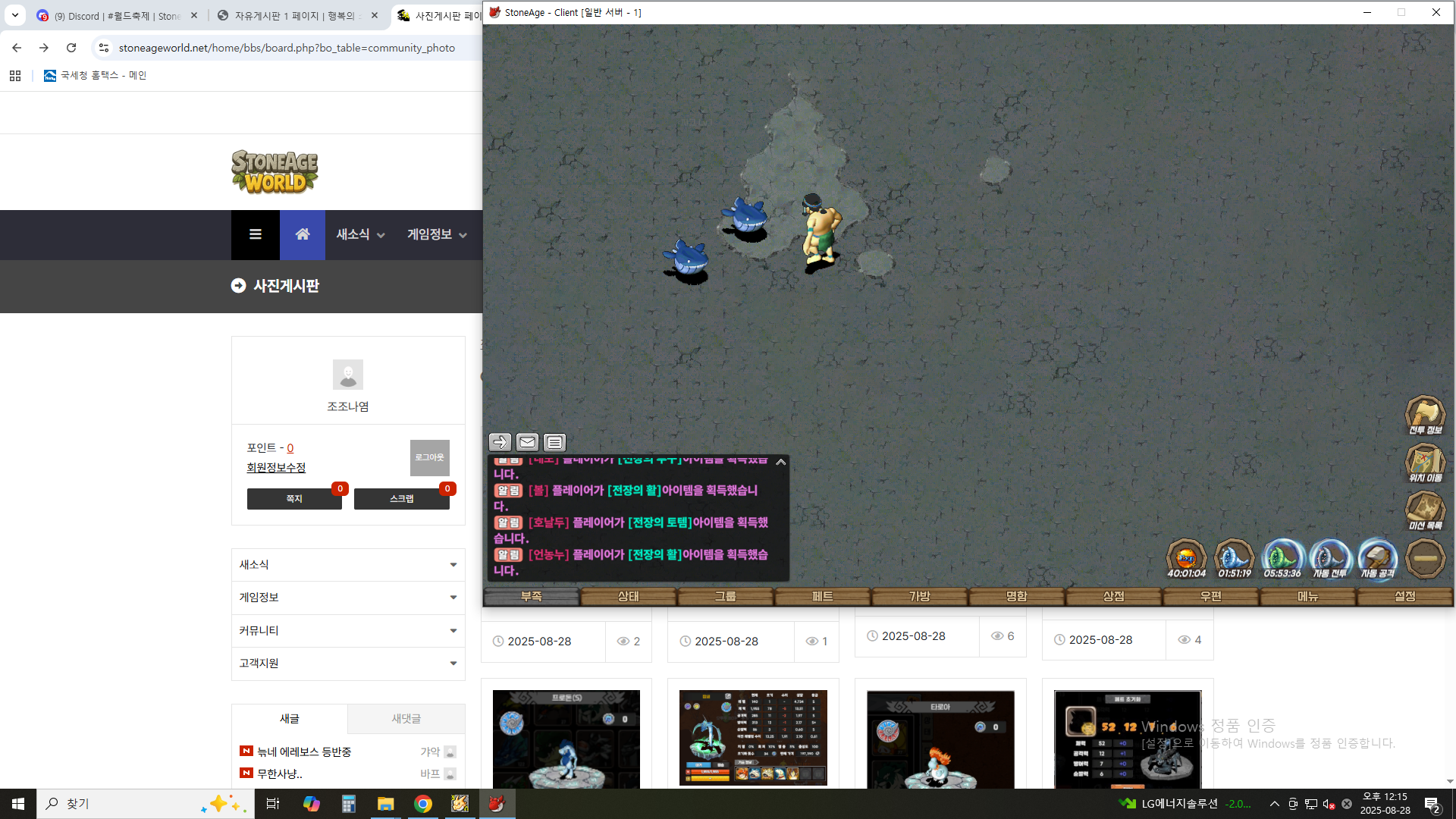Open the 위치 이동 map icon
Screen dimensions: 1456x819
(1425, 461)
